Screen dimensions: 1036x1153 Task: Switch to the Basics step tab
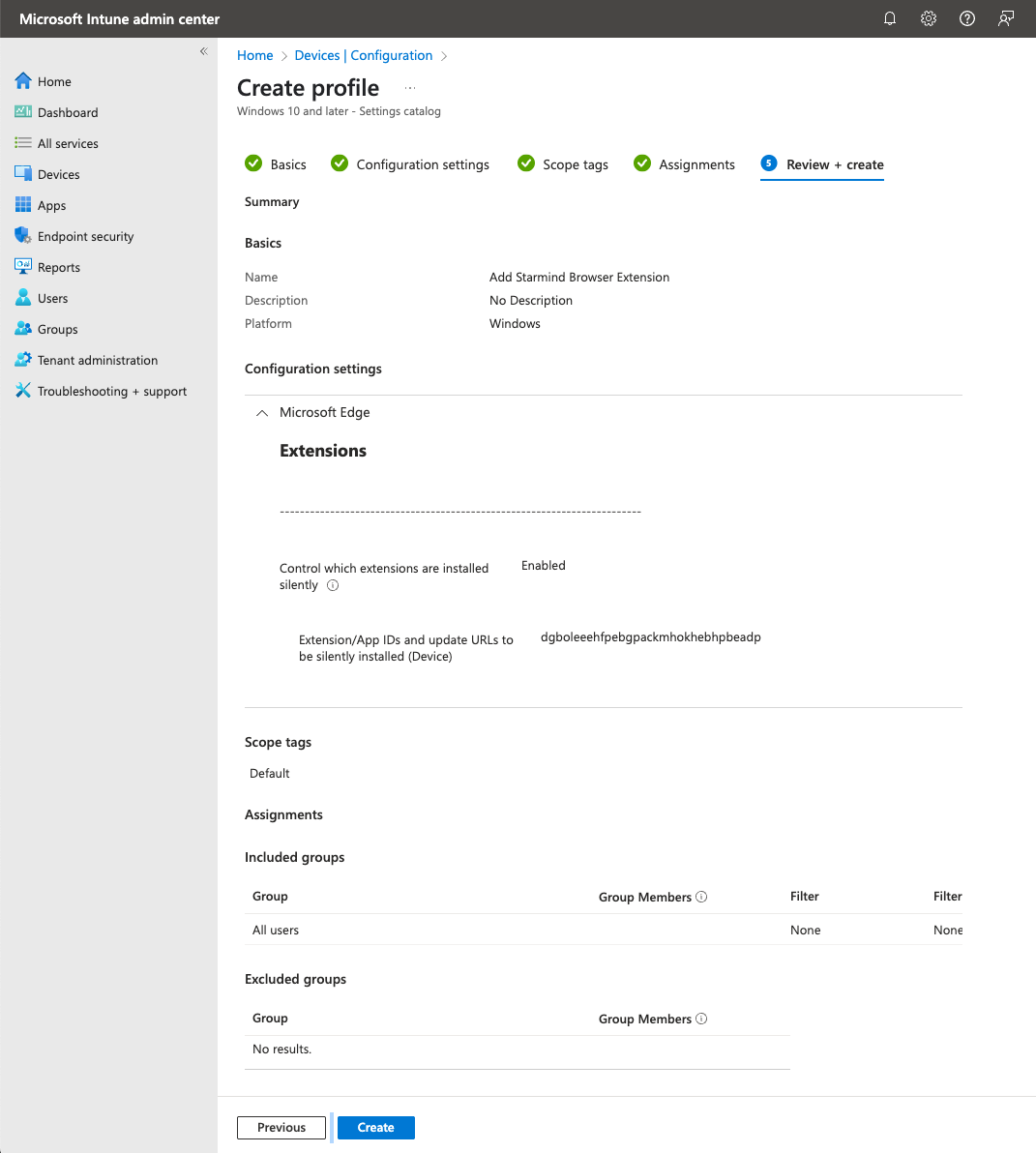(x=276, y=164)
